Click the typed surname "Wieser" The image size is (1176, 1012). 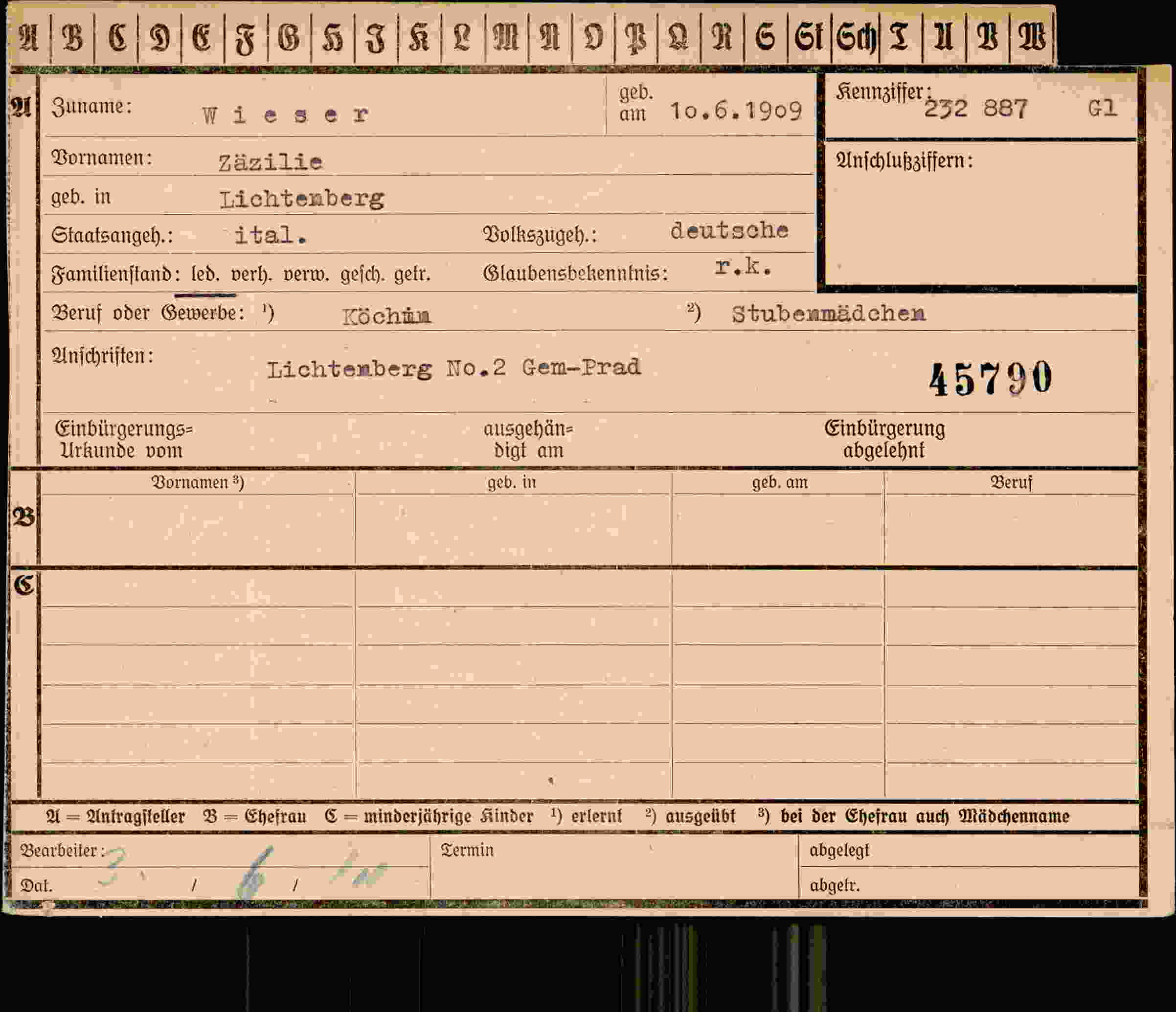[x=286, y=115]
